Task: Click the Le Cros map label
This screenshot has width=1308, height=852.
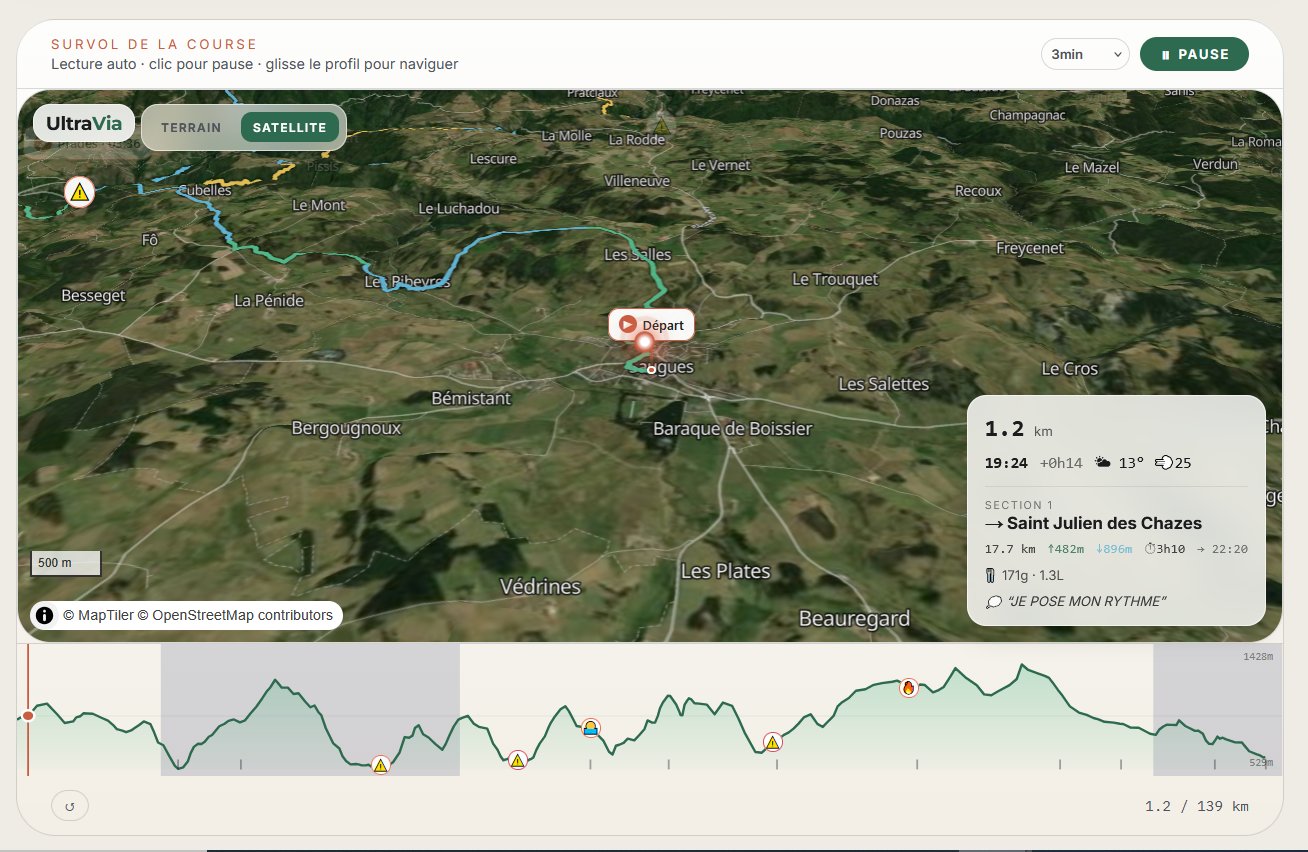Action: 1070,369
